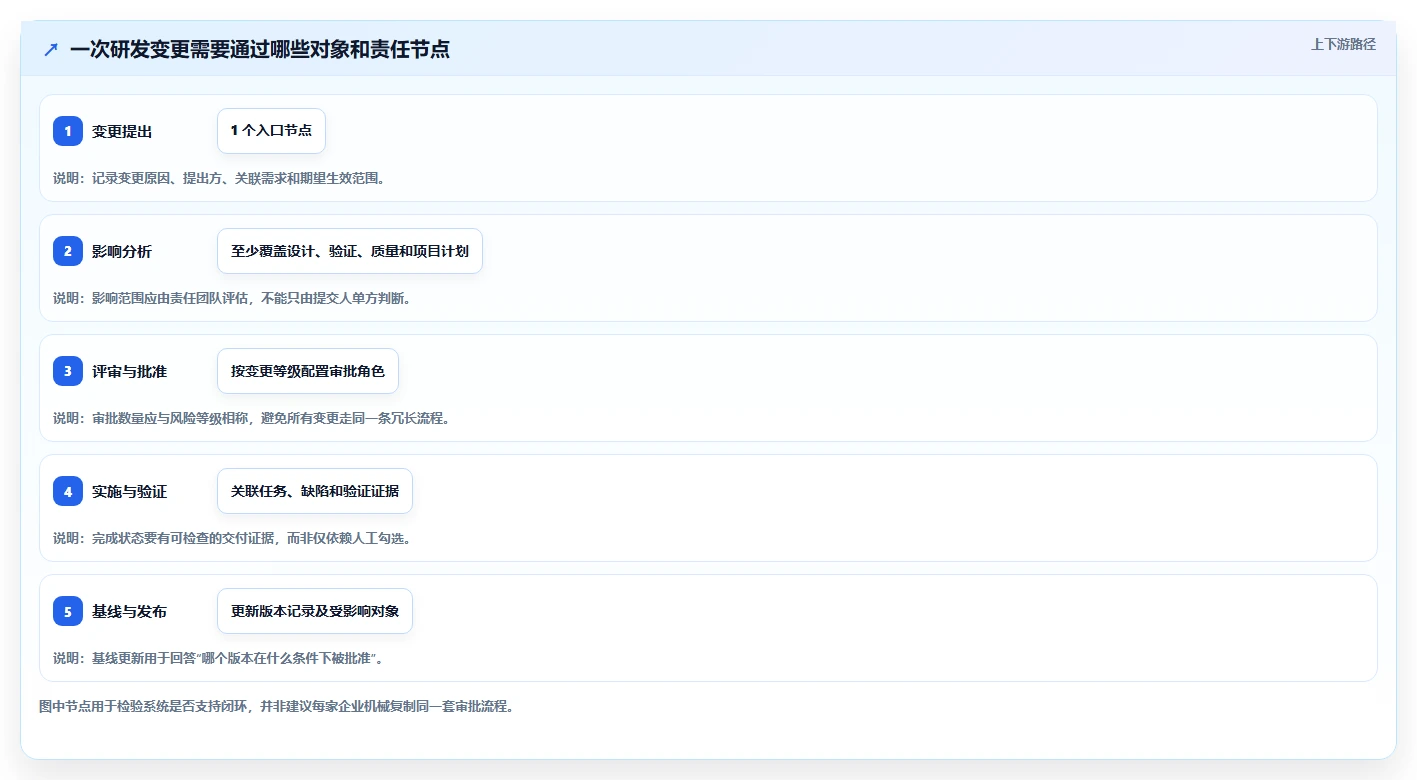Click the 变更提出 step label

point(122,131)
